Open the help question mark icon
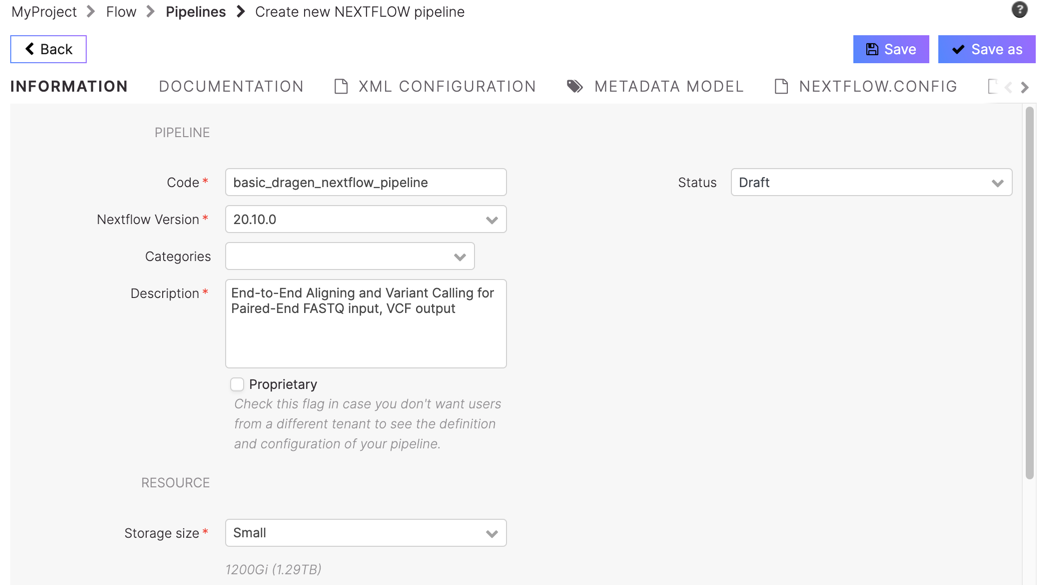Viewport: 1044px width, 585px height. [1019, 9]
